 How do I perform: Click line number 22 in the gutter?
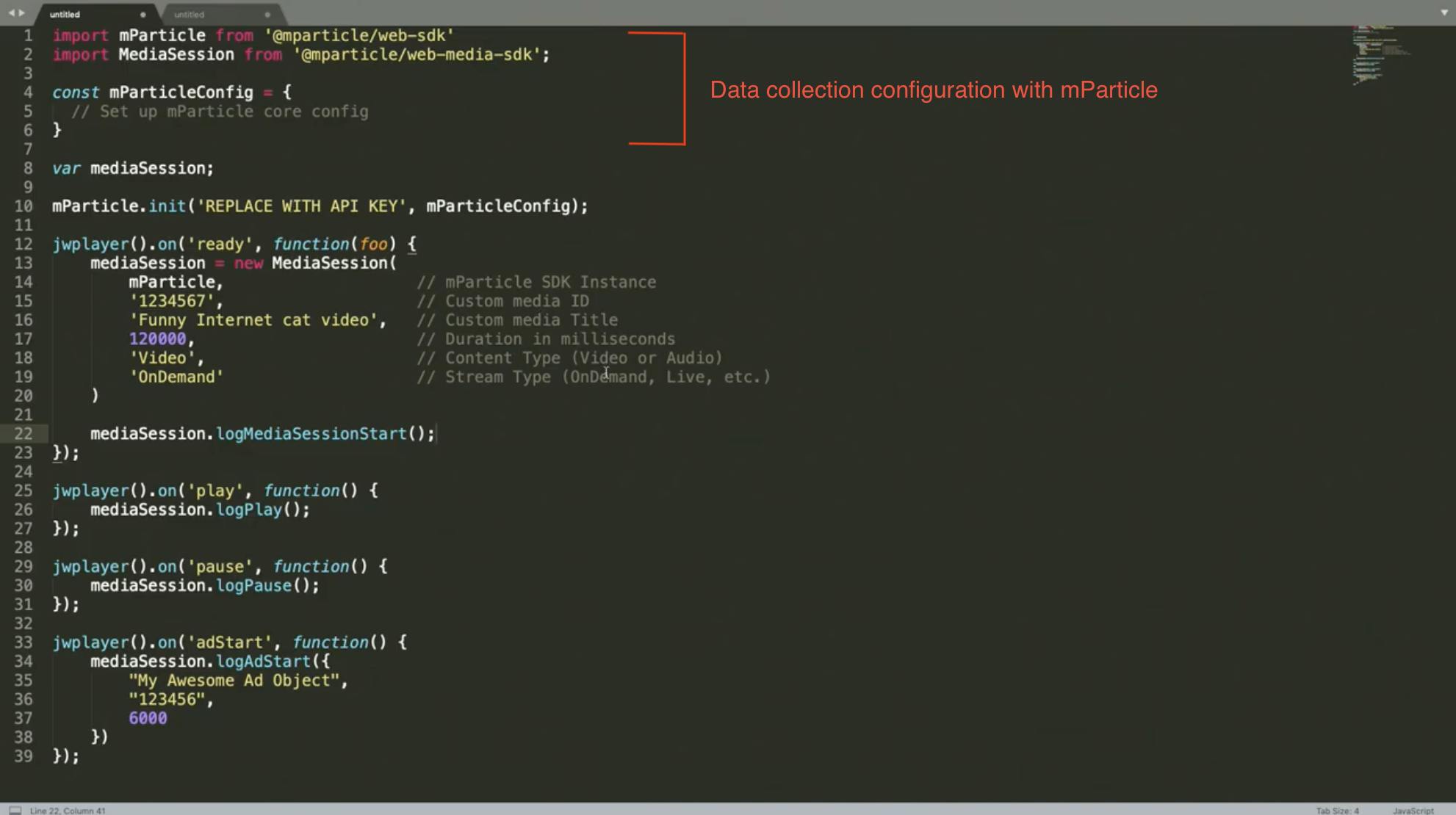click(x=24, y=434)
